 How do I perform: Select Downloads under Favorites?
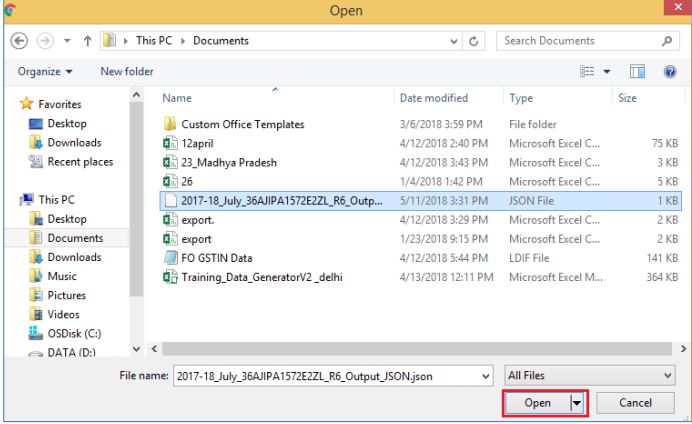click(62, 143)
